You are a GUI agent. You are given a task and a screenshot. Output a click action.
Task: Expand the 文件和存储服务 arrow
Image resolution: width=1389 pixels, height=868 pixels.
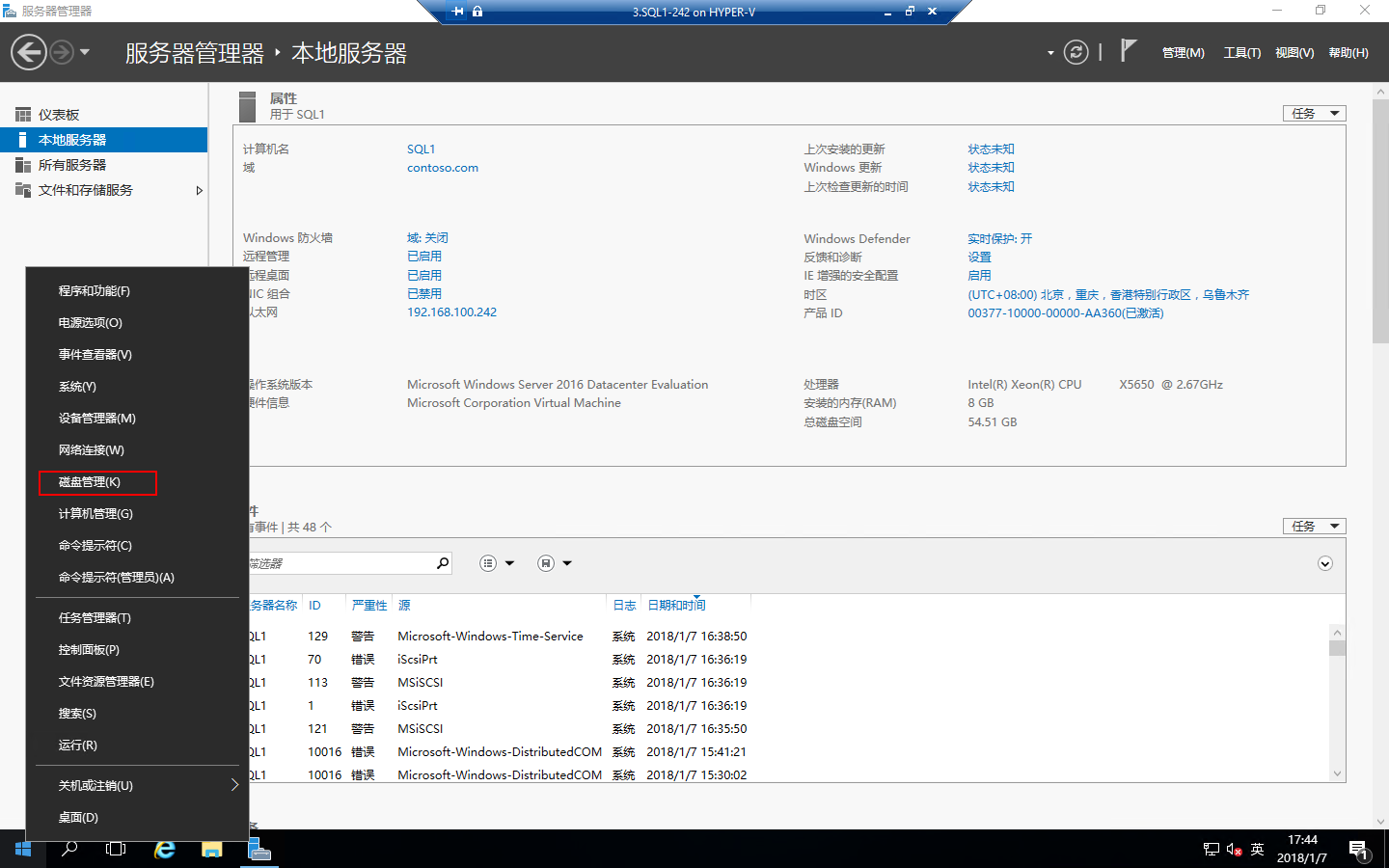click(199, 190)
